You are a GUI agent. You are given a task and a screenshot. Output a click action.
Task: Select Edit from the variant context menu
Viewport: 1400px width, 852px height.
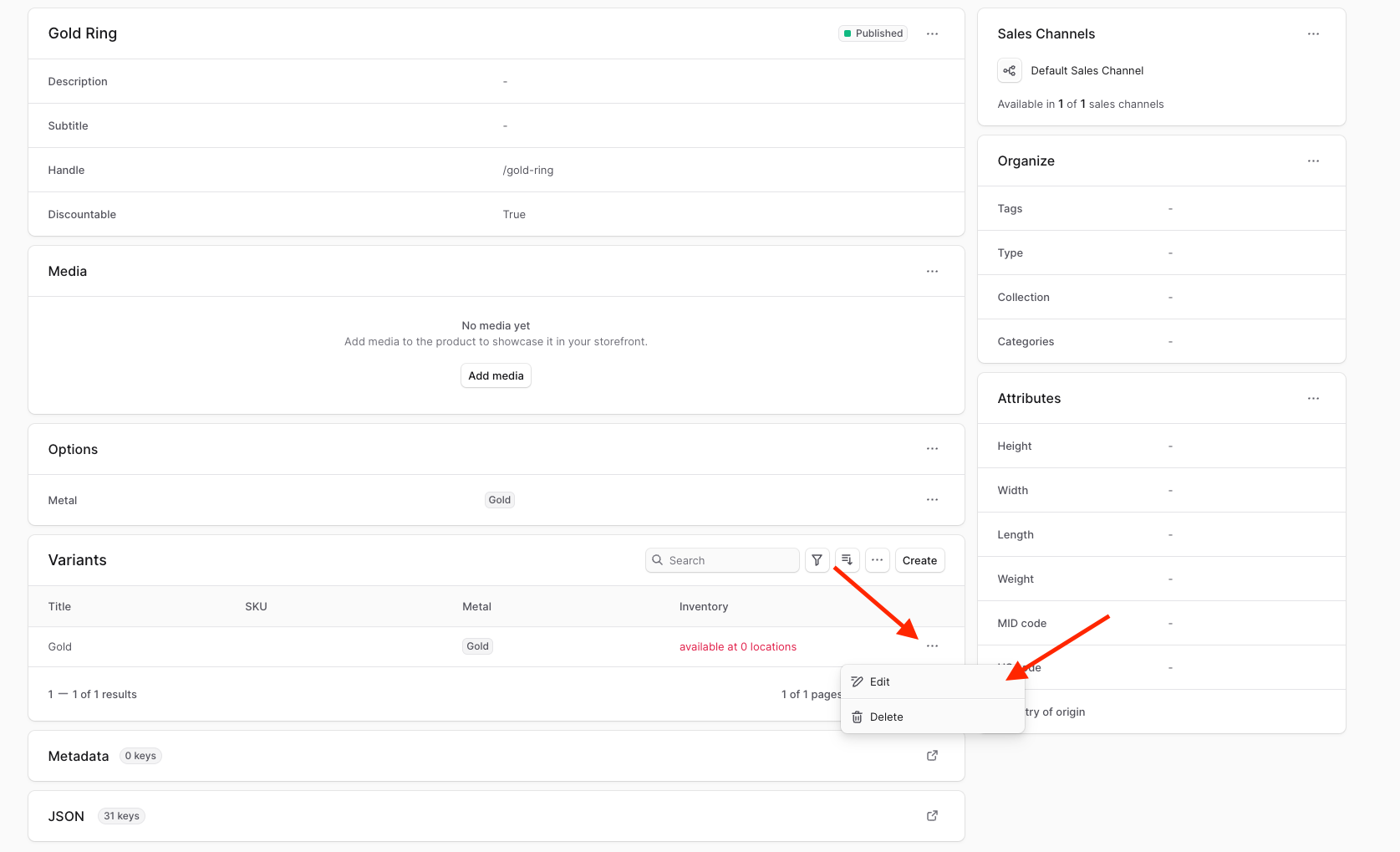[879, 681]
